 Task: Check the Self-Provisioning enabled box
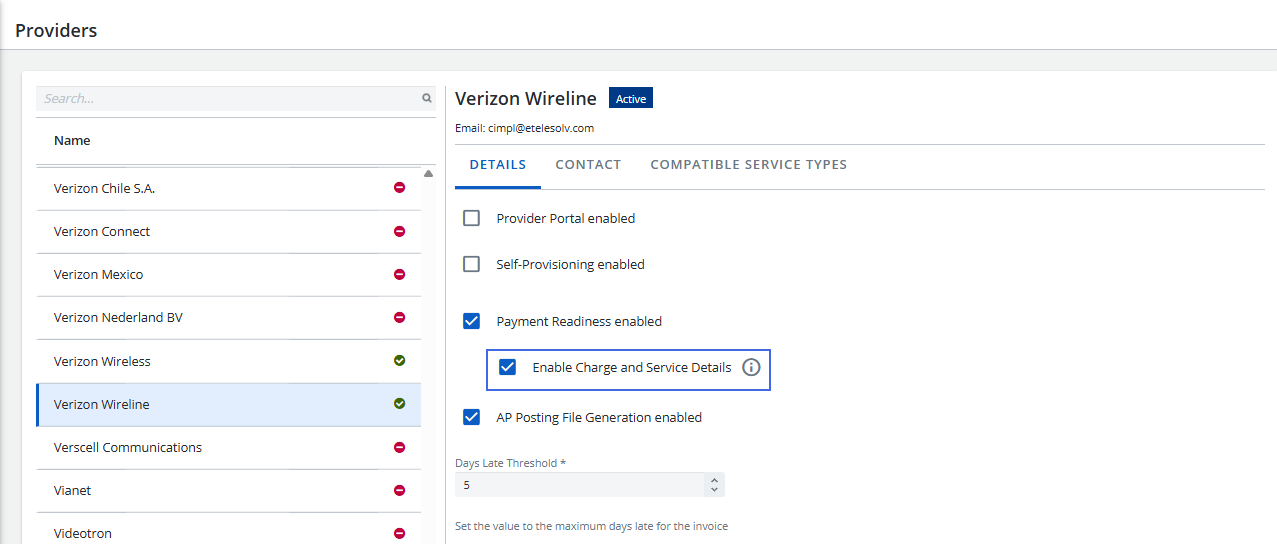pos(471,265)
